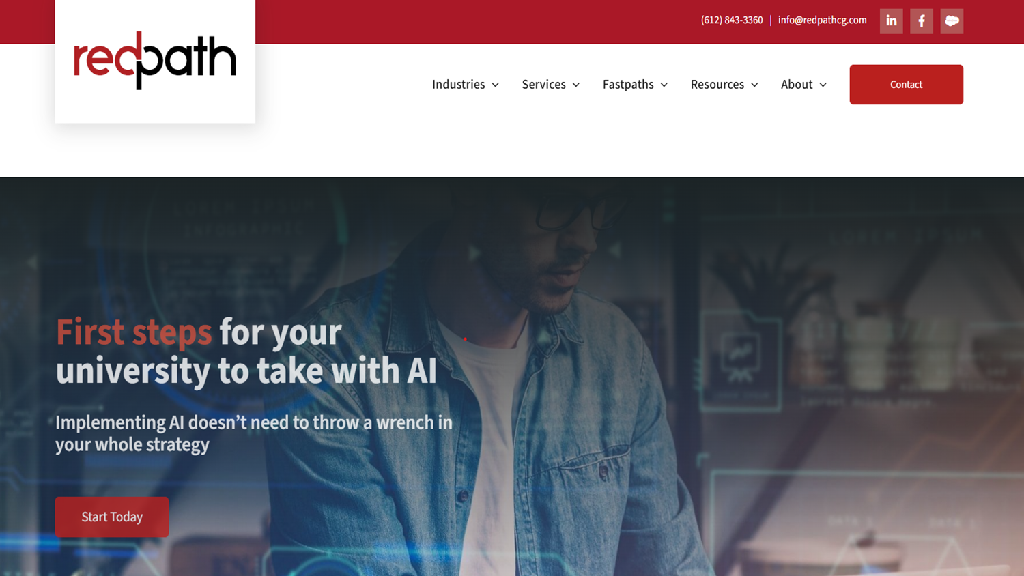Select the Resources menu label
Image resolution: width=1024 pixels, height=576 pixels.
tap(717, 84)
